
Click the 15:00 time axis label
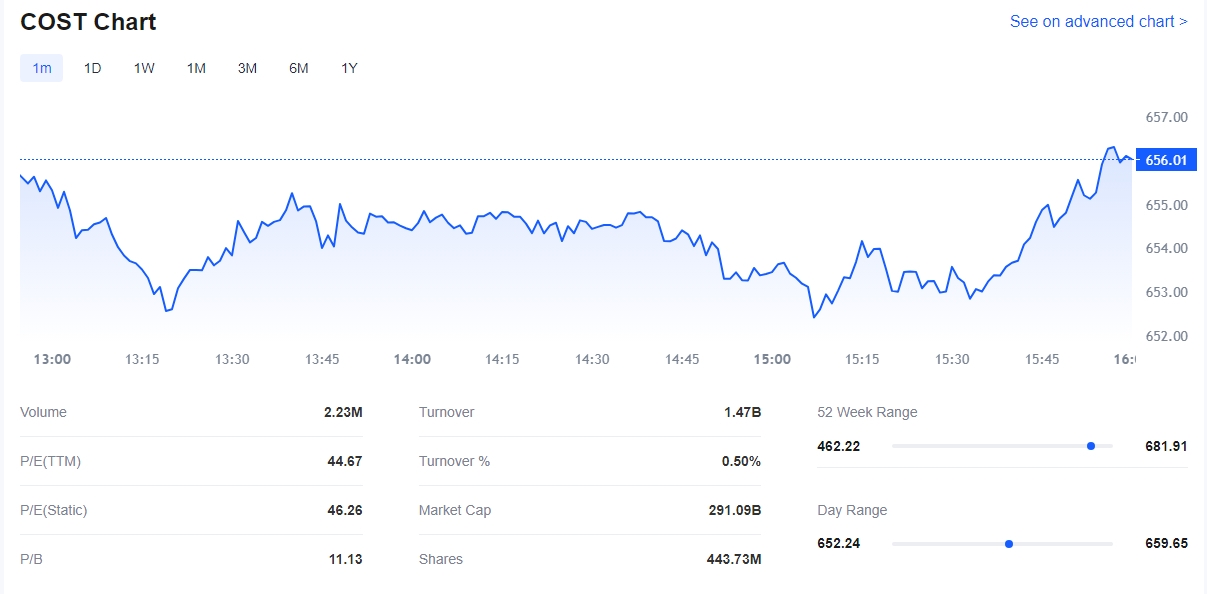click(772, 359)
